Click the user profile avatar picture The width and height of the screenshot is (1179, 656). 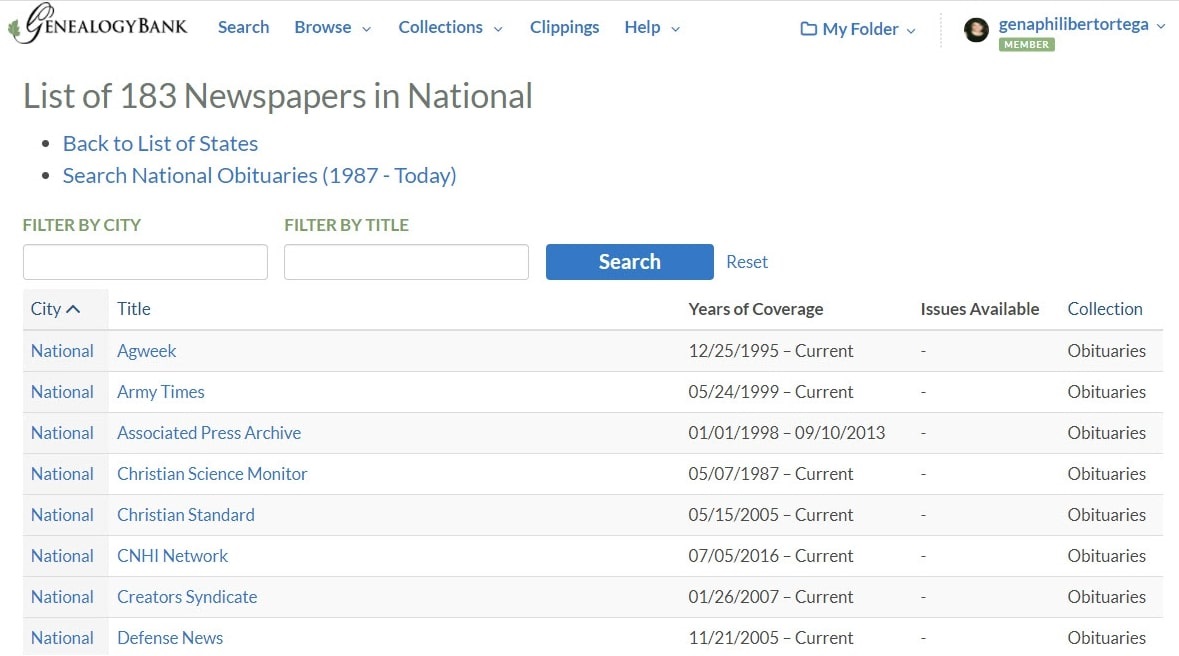click(x=976, y=30)
